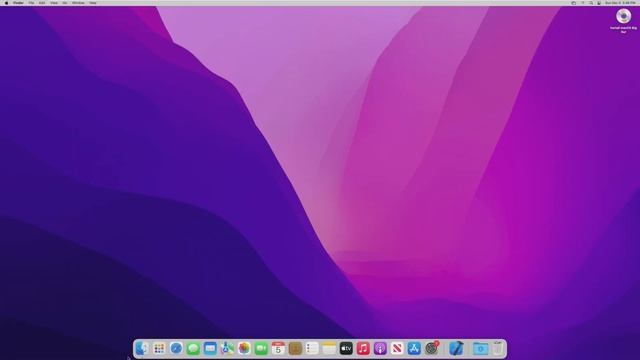The image size is (640, 360).
Task: Open the Apple menu
Action: pyautogui.click(x=6, y=3)
